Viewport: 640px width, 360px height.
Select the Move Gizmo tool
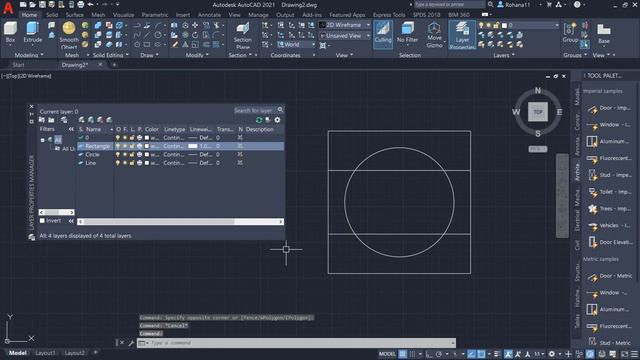434,34
